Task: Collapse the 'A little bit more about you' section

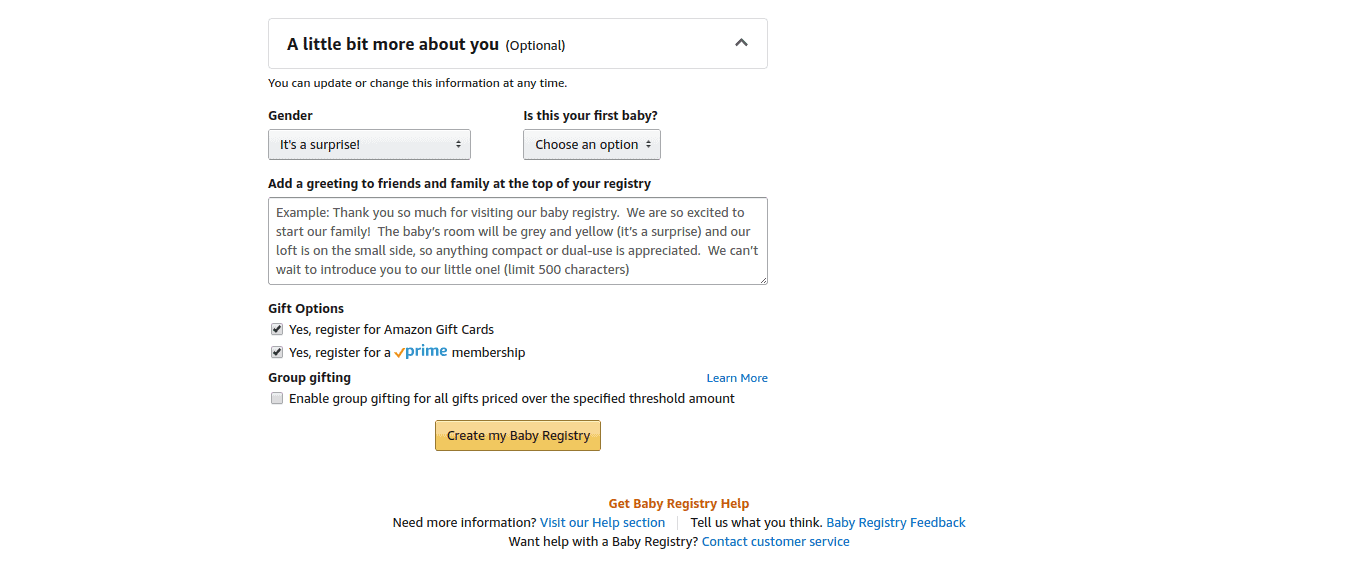Action: pos(517,44)
